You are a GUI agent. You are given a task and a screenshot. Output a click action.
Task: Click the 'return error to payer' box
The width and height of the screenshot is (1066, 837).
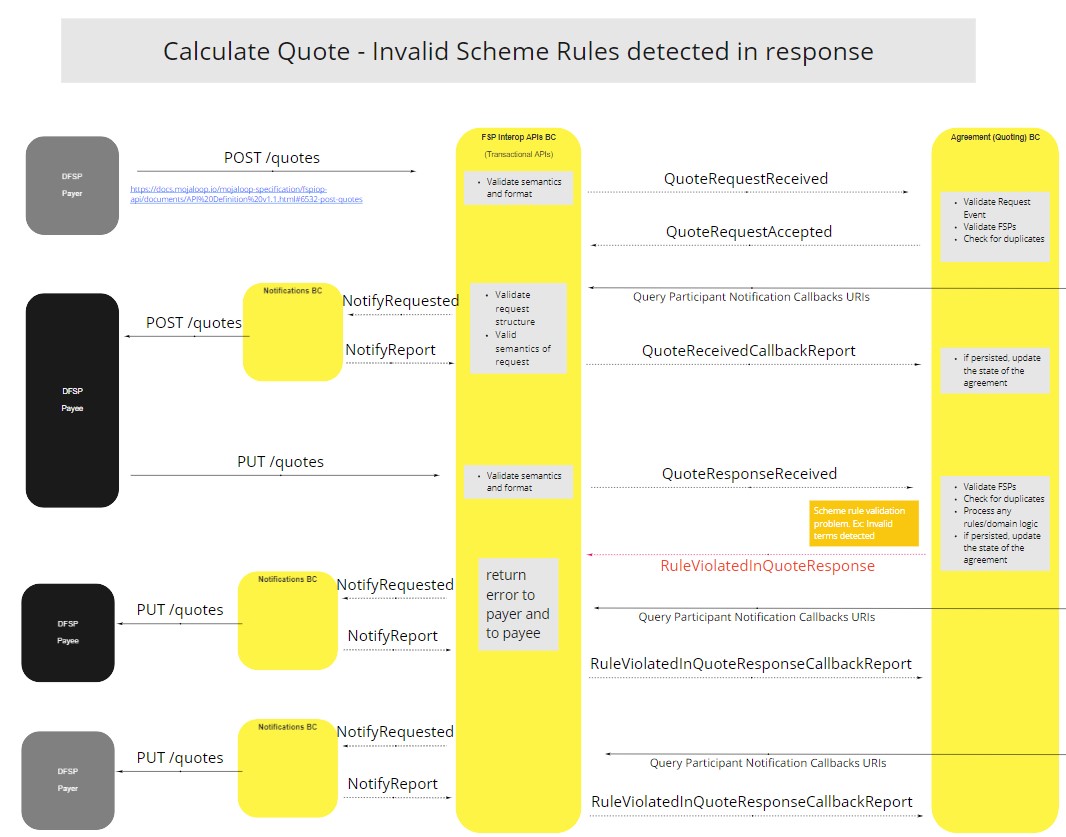tap(517, 605)
